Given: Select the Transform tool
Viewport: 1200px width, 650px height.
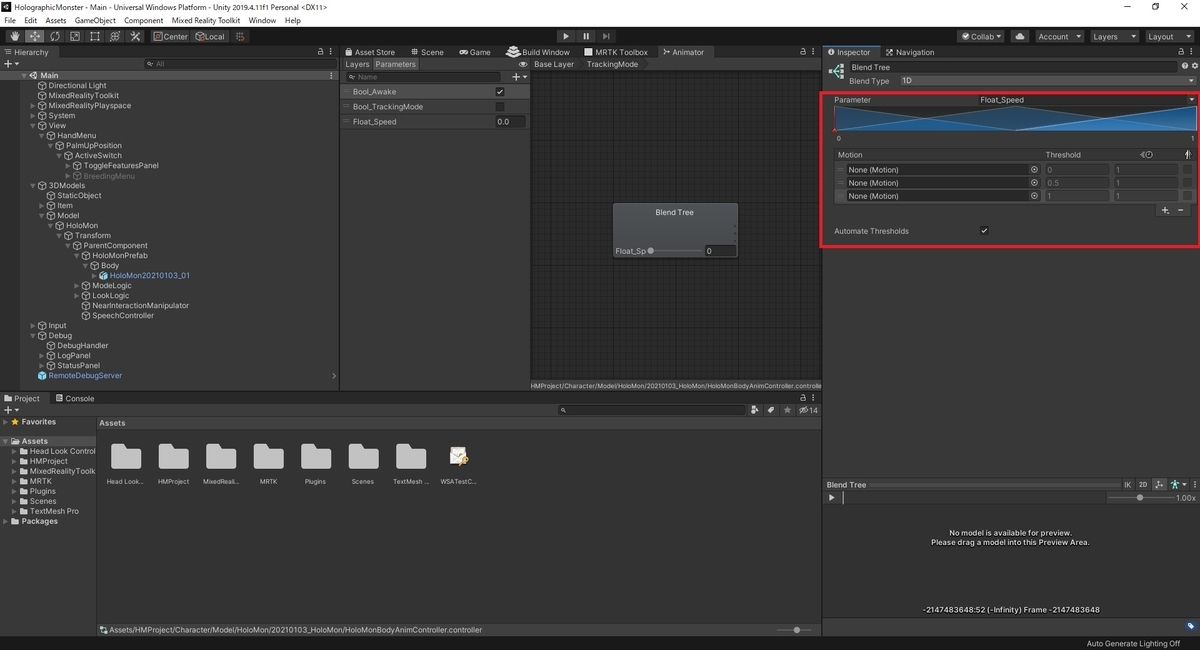Looking at the screenshot, I should click(x=114, y=36).
